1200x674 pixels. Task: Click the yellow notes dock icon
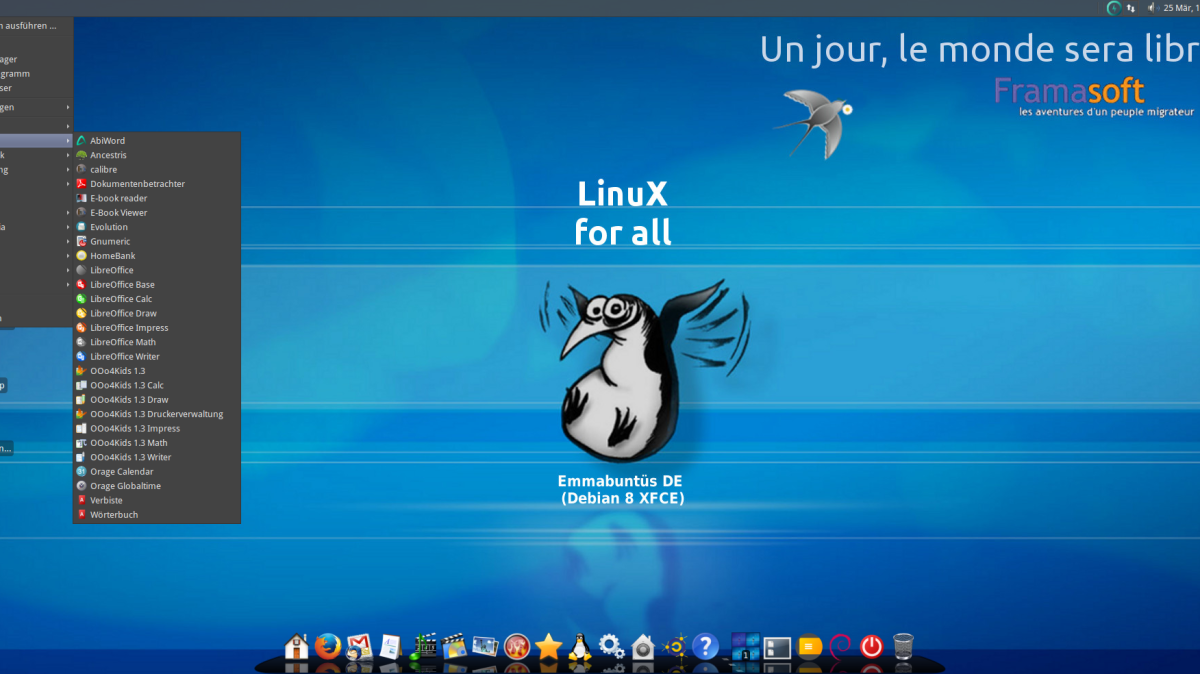[809, 647]
